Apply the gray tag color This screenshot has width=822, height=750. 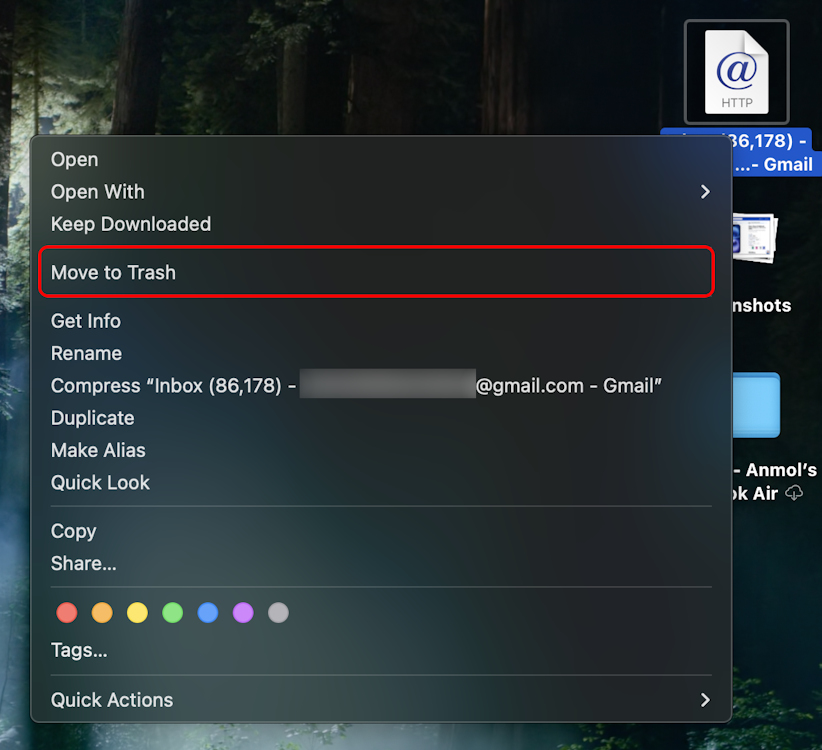coord(278,613)
